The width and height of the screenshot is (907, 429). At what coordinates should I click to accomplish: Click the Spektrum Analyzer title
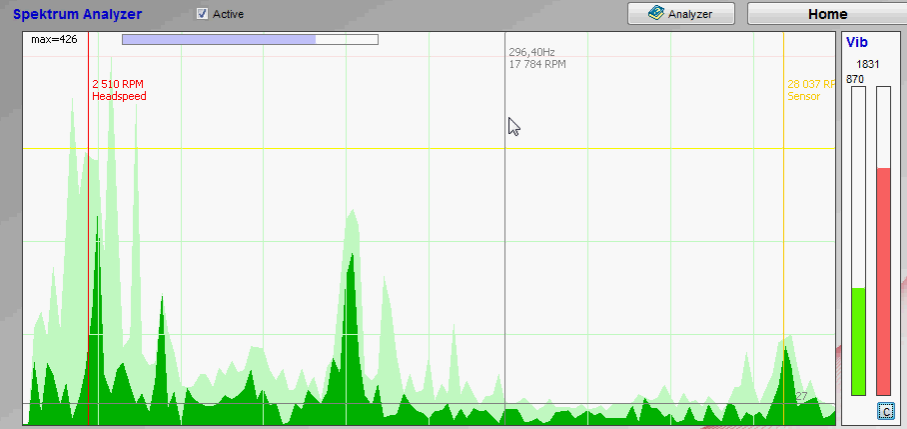coord(77,15)
